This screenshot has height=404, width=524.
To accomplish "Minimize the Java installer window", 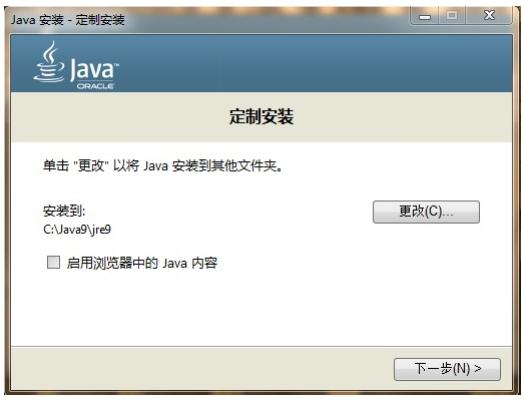I will point(425,16).
